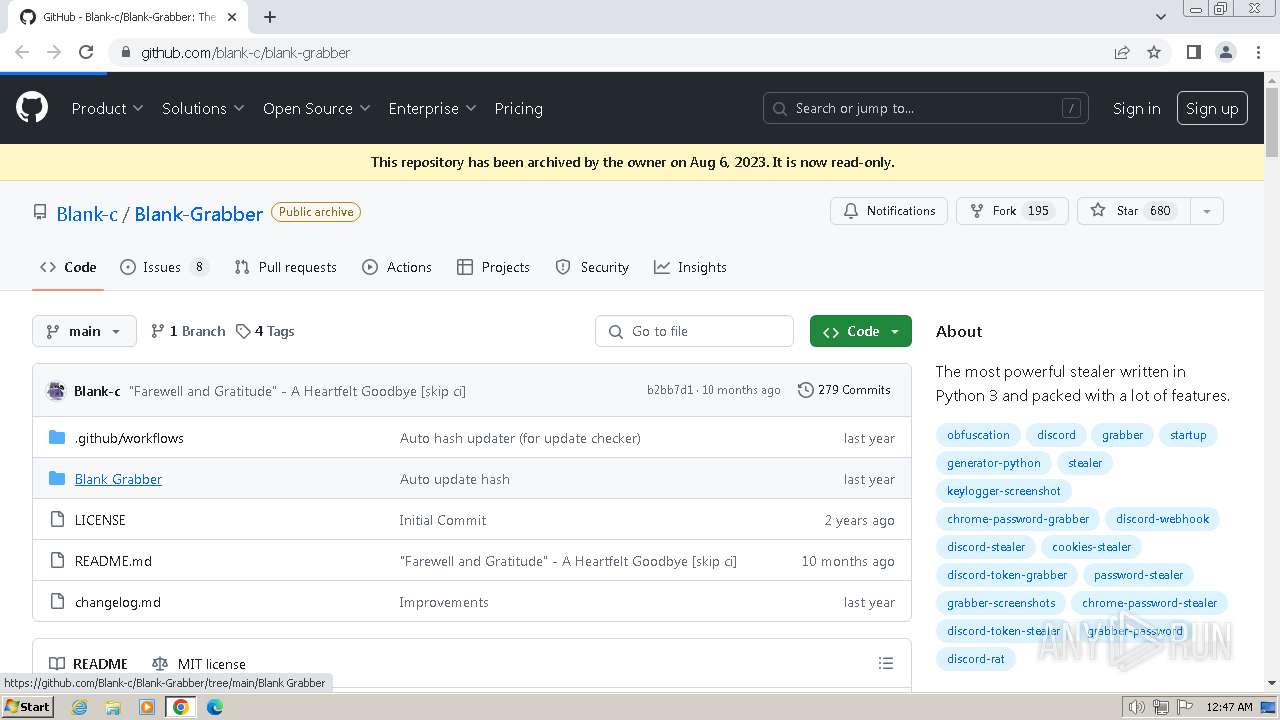
Task: Click Notifications bell button
Action: (889, 211)
